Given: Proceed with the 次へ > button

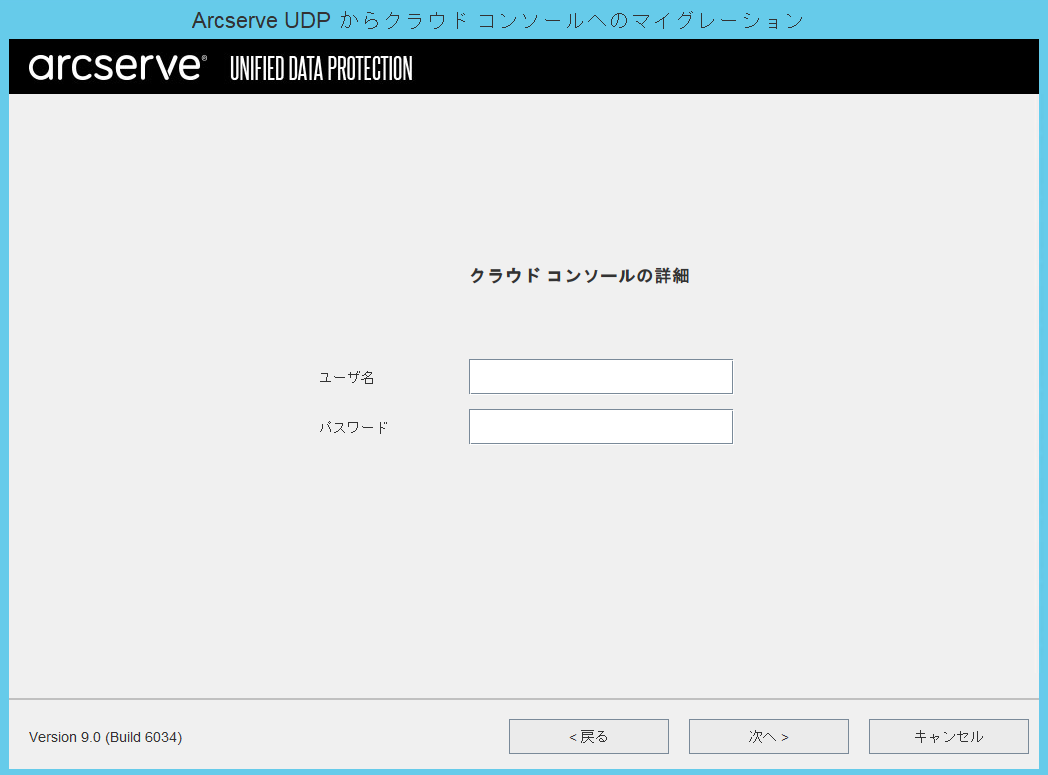Looking at the screenshot, I should tap(769, 736).
